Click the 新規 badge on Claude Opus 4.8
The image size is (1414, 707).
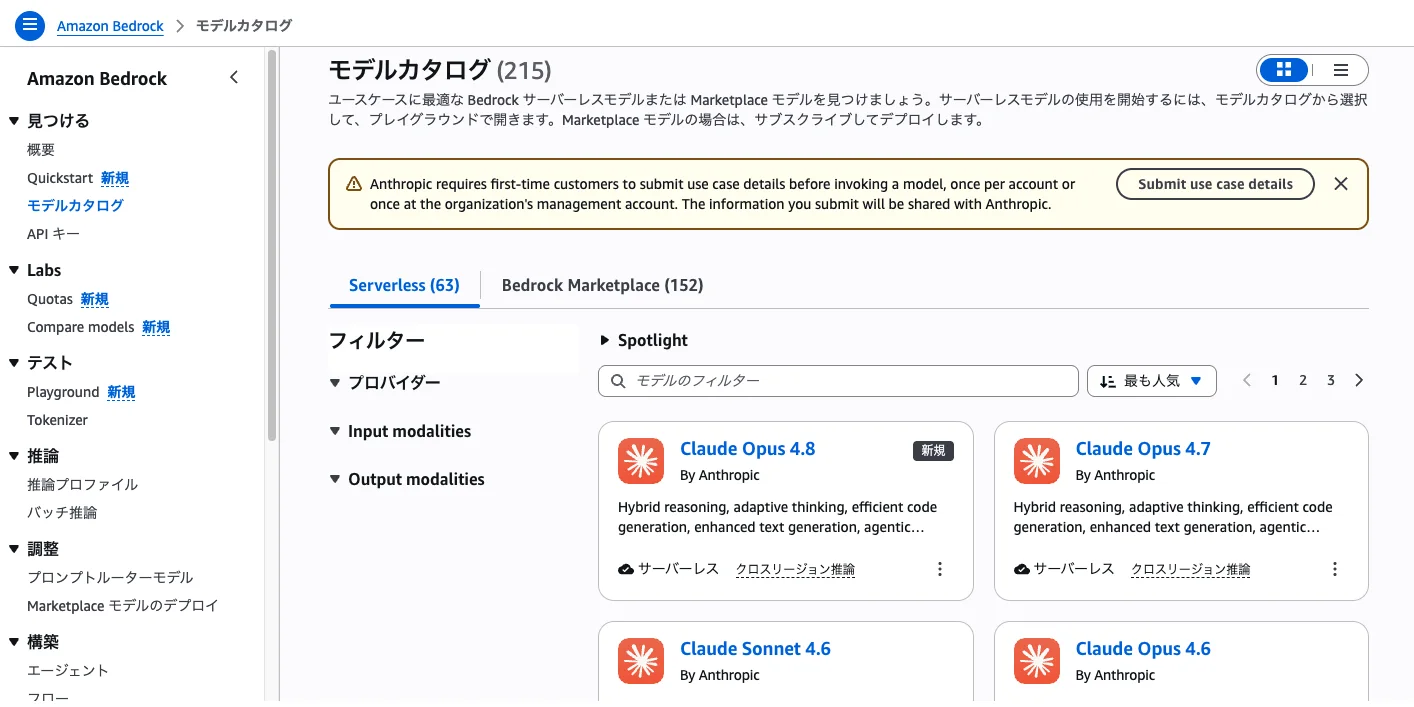click(933, 451)
